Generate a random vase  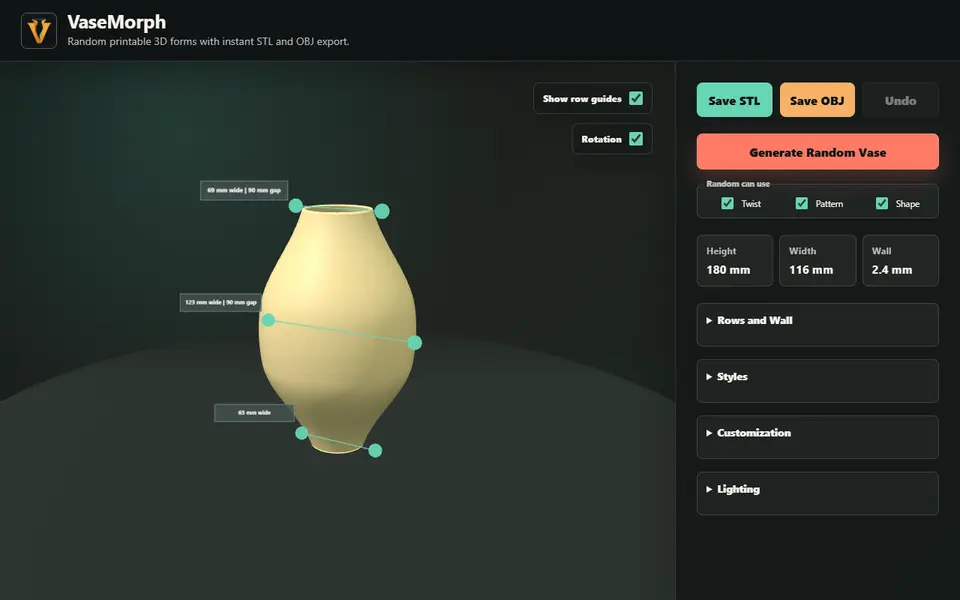pos(817,152)
